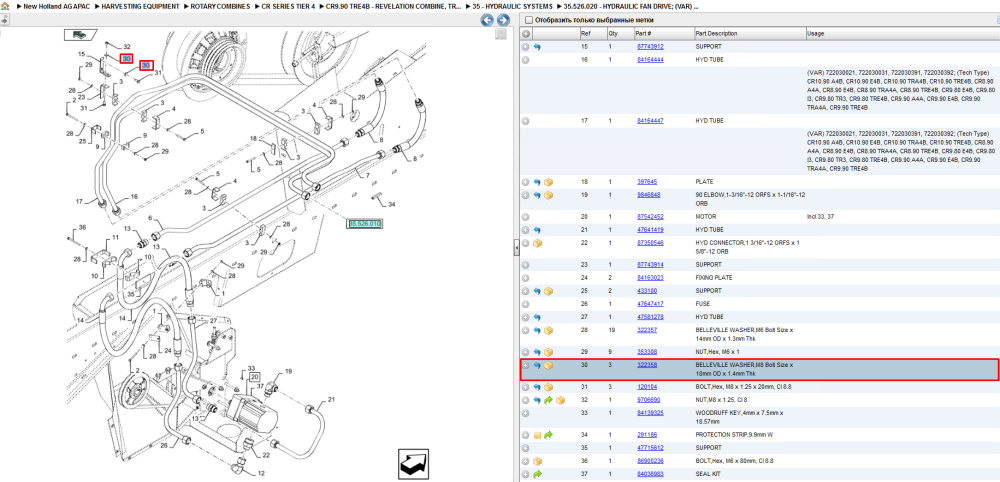The height and width of the screenshot is (482, 1000).
Task: Click the large black return arrow icon
Action: click(x=413, y=464)
